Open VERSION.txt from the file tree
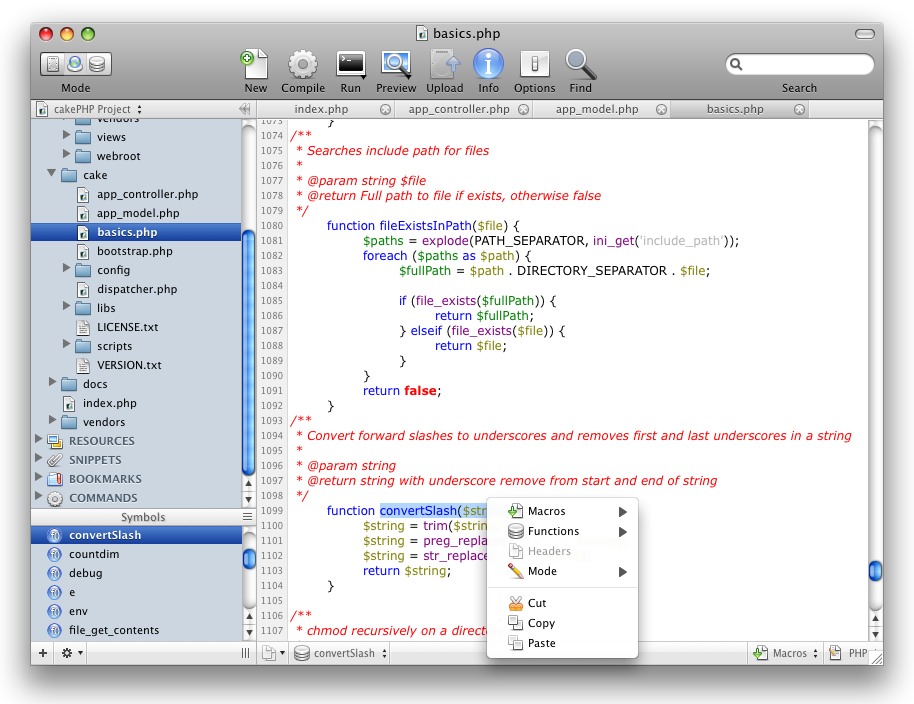914x704 pixels. [x=136, y=365]
